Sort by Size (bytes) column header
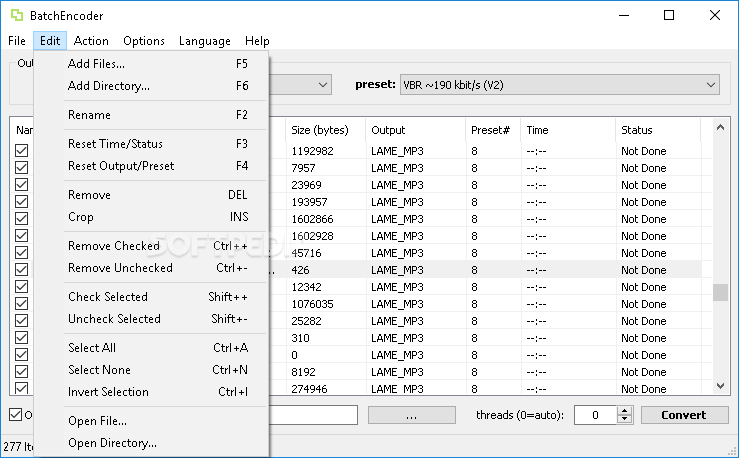Screen dimensions: 739x458 (x=320, y=130)
